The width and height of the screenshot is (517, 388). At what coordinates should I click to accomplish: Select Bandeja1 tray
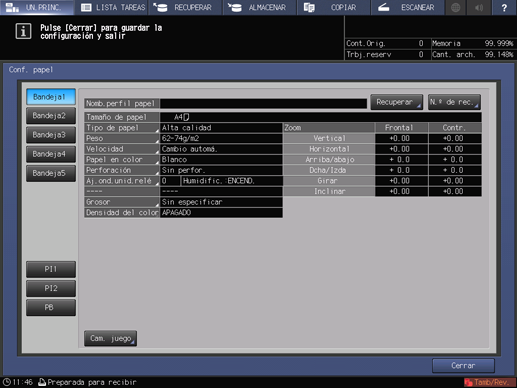[51, 97]
